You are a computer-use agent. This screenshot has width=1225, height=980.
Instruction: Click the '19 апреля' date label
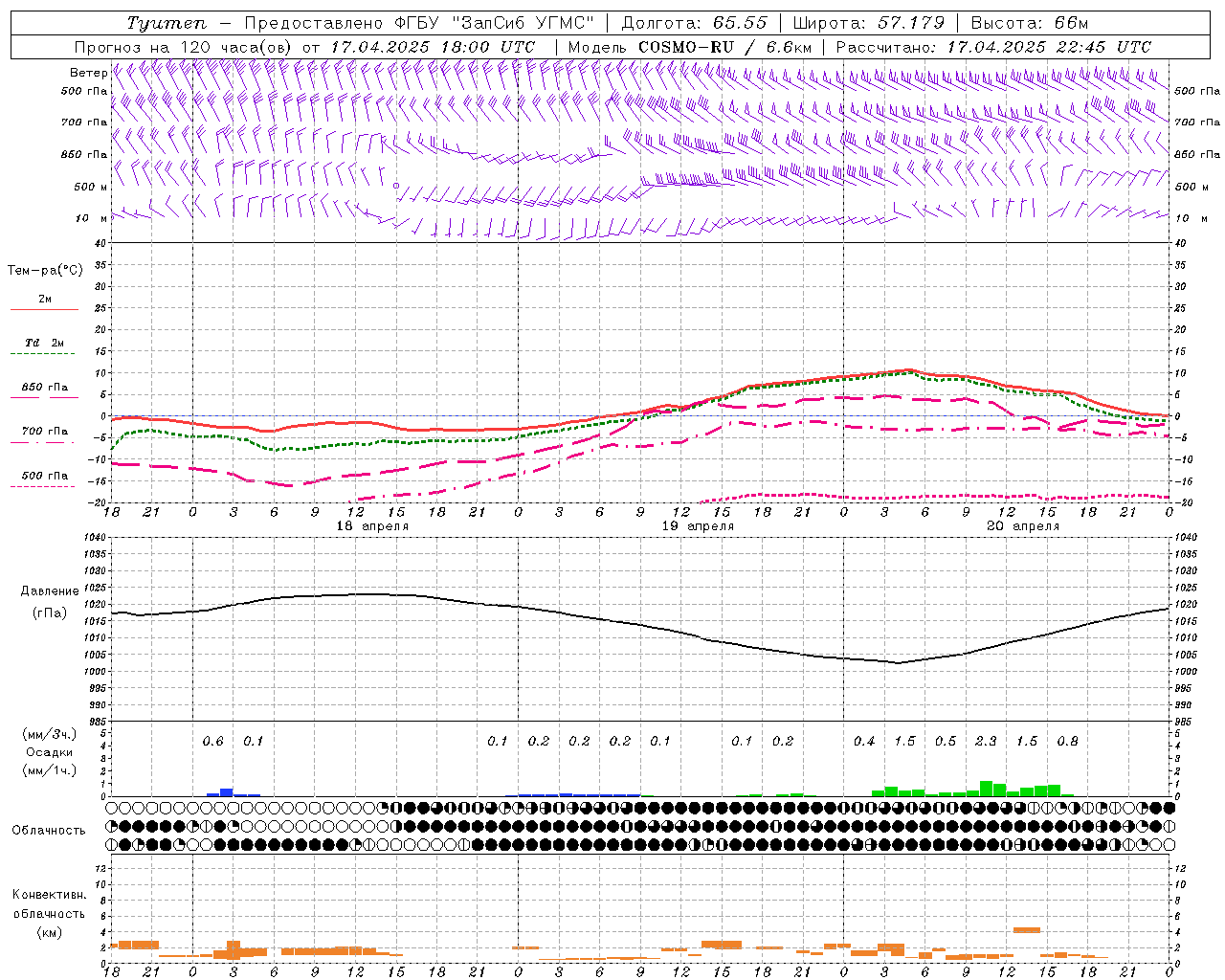point(698,526)
